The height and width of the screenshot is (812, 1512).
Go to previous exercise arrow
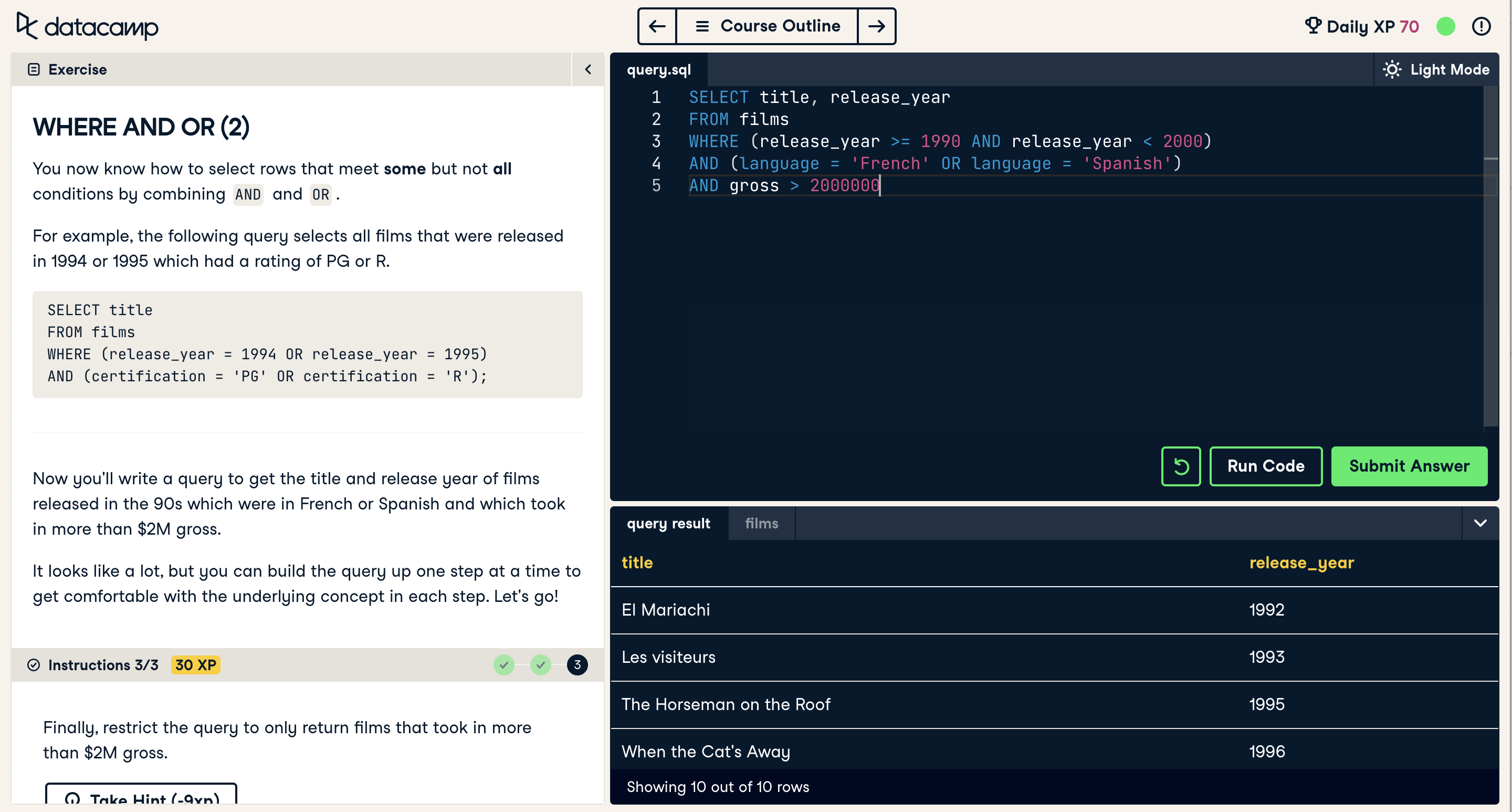[x=657, y=26]
